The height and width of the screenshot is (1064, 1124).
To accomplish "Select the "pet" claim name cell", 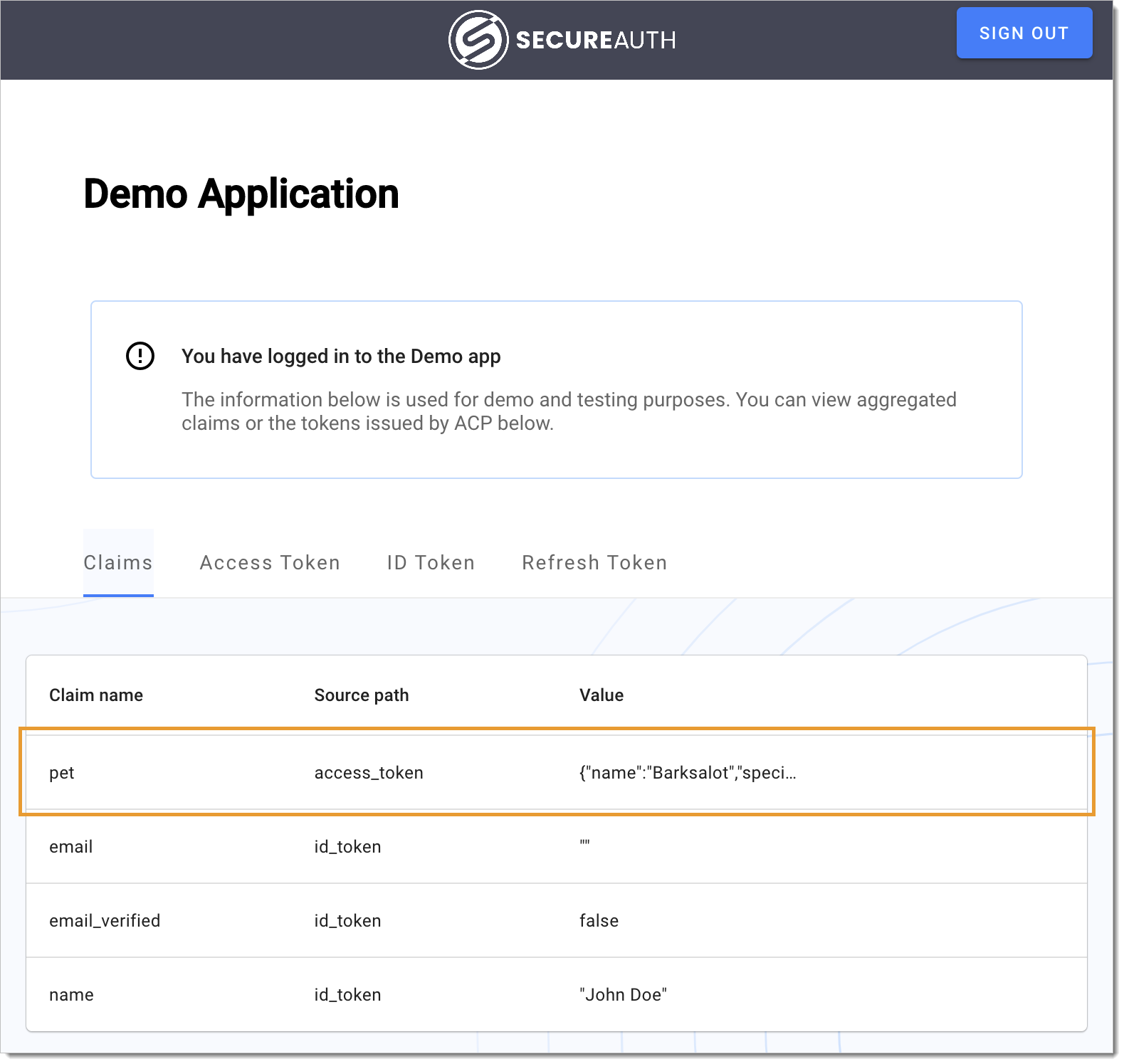I will (62, 773).
